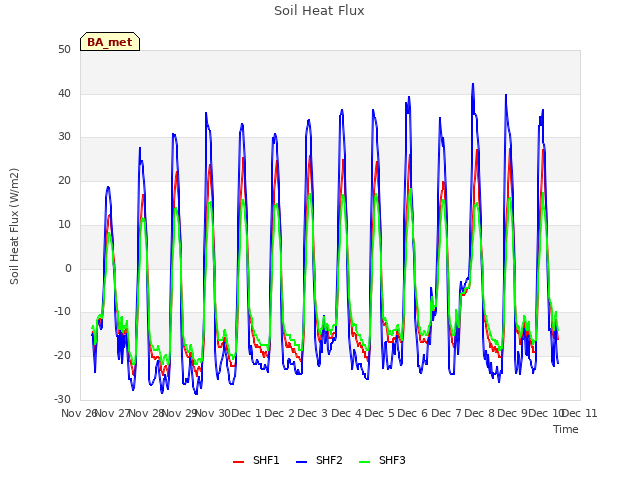
Task: Click the Soil Heat Flux (W/m2) axis label
Action: point(14,226)
